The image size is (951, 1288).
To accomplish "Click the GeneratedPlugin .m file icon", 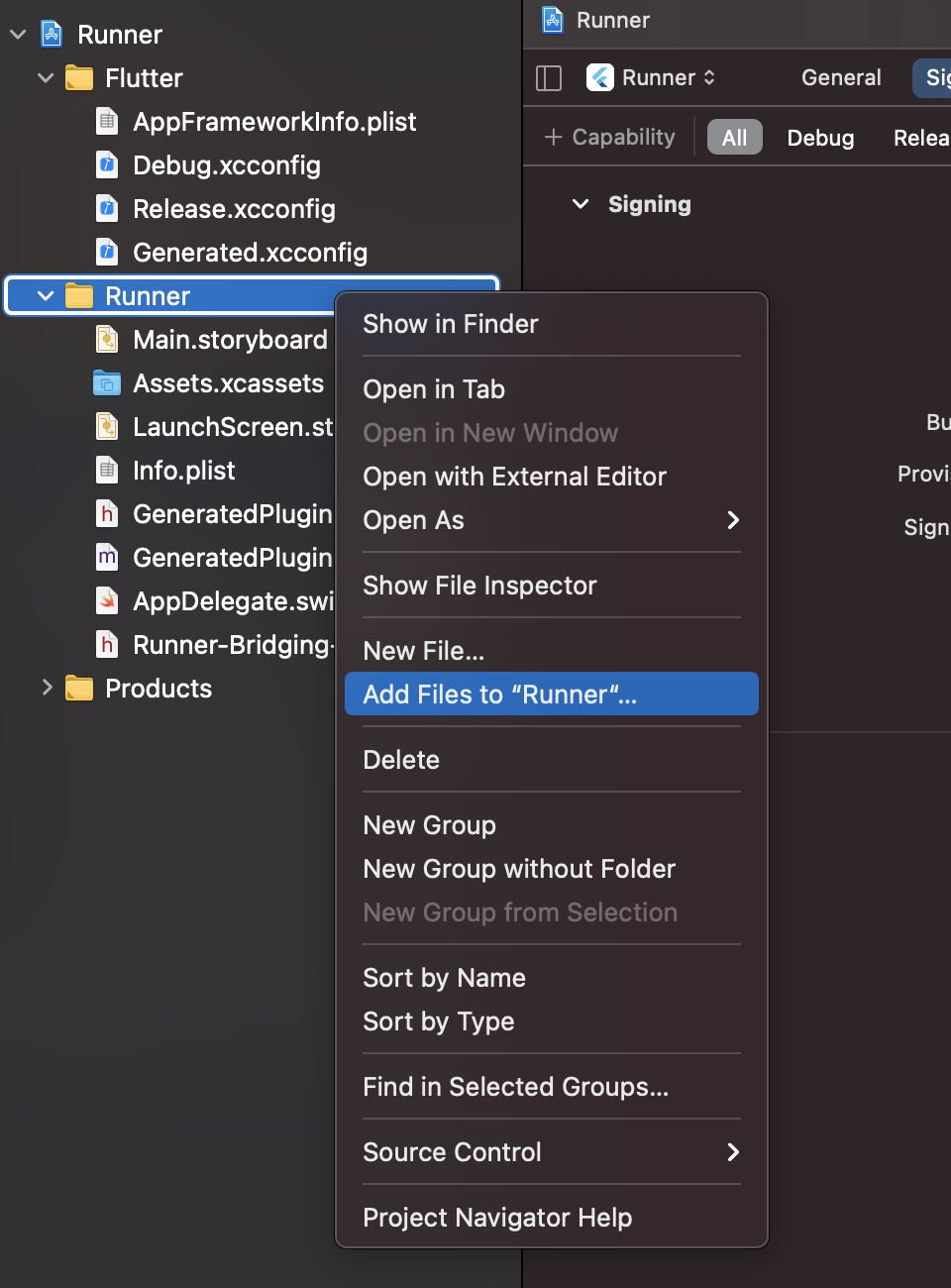I will [x=107, y=557].
